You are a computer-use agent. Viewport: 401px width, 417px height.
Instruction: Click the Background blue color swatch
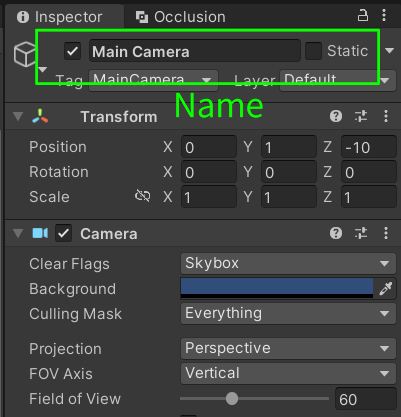pos(277,288)
